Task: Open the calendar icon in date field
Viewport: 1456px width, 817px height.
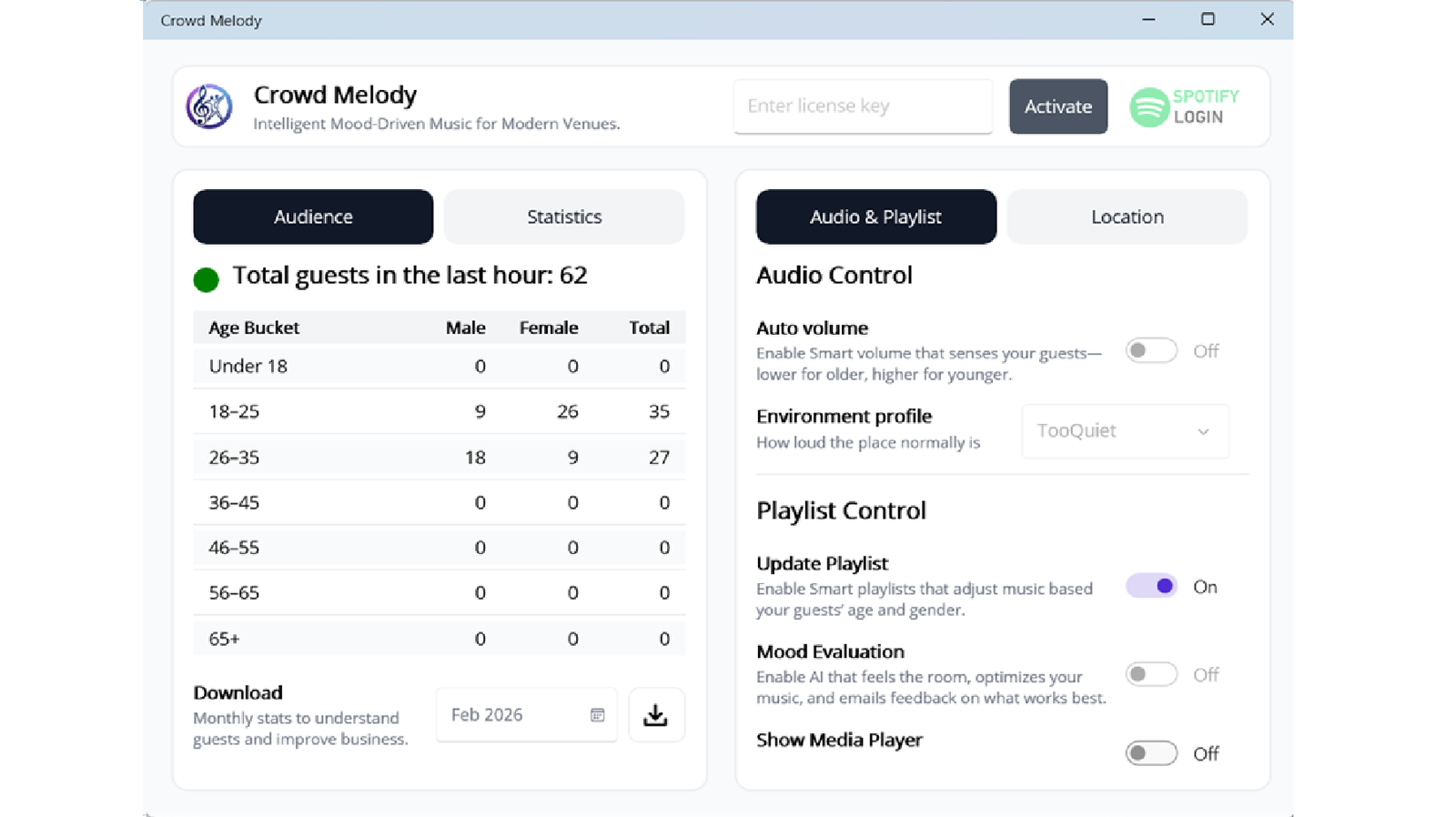Action: coord(597,715)
